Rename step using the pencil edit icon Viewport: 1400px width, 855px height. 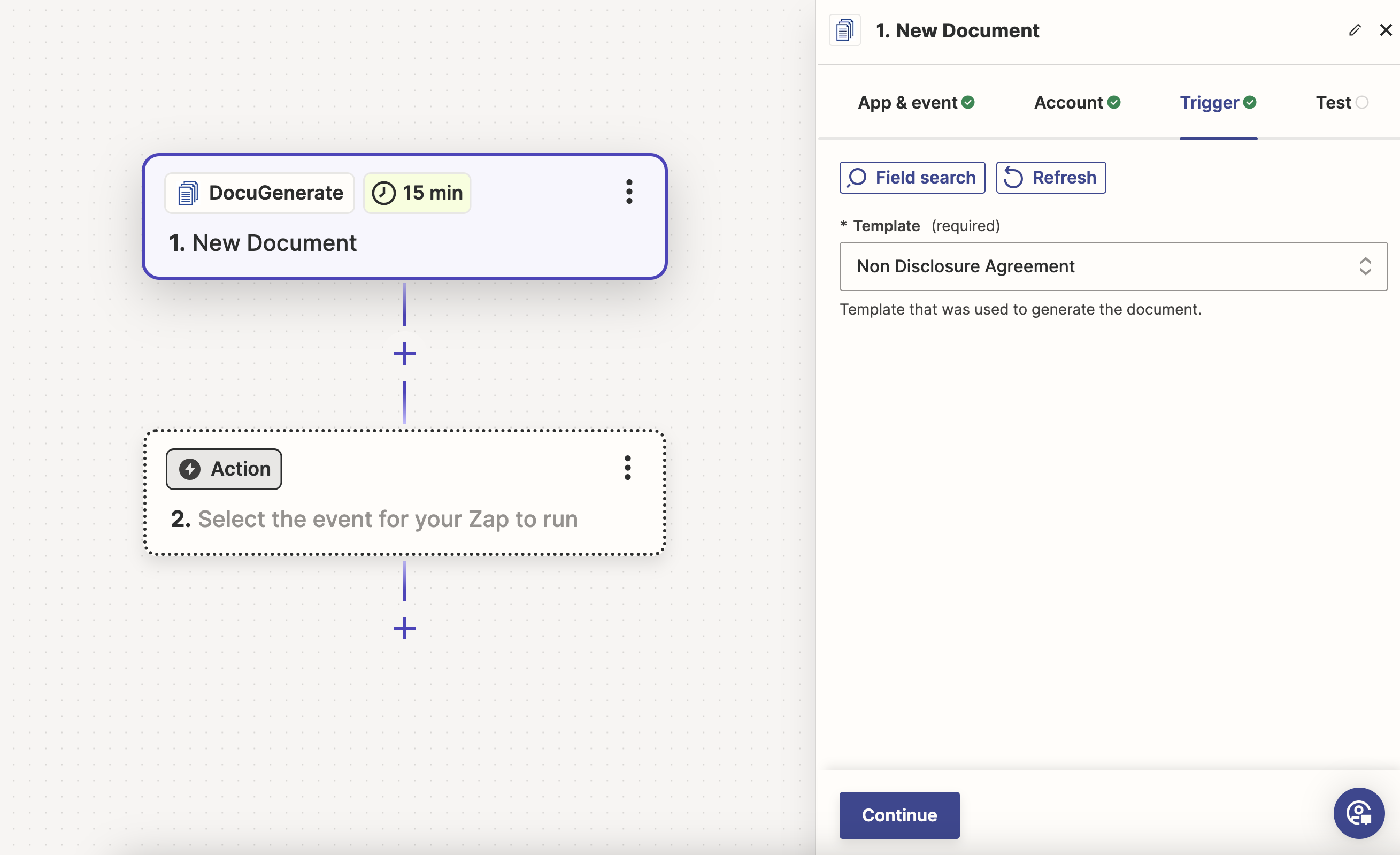point(1355,30)
